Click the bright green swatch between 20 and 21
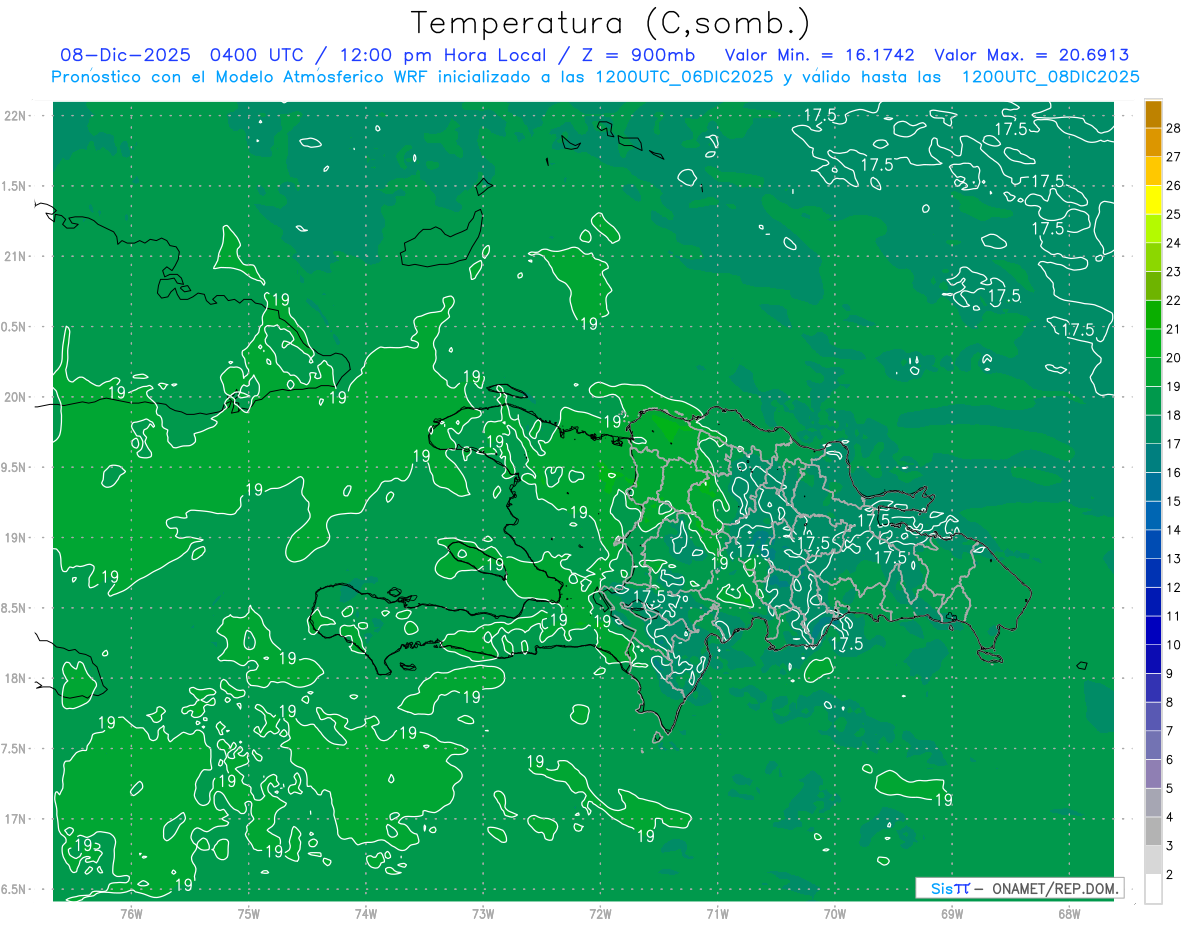The width and height of the screenshot is (1200, 927). point(1153,343)
